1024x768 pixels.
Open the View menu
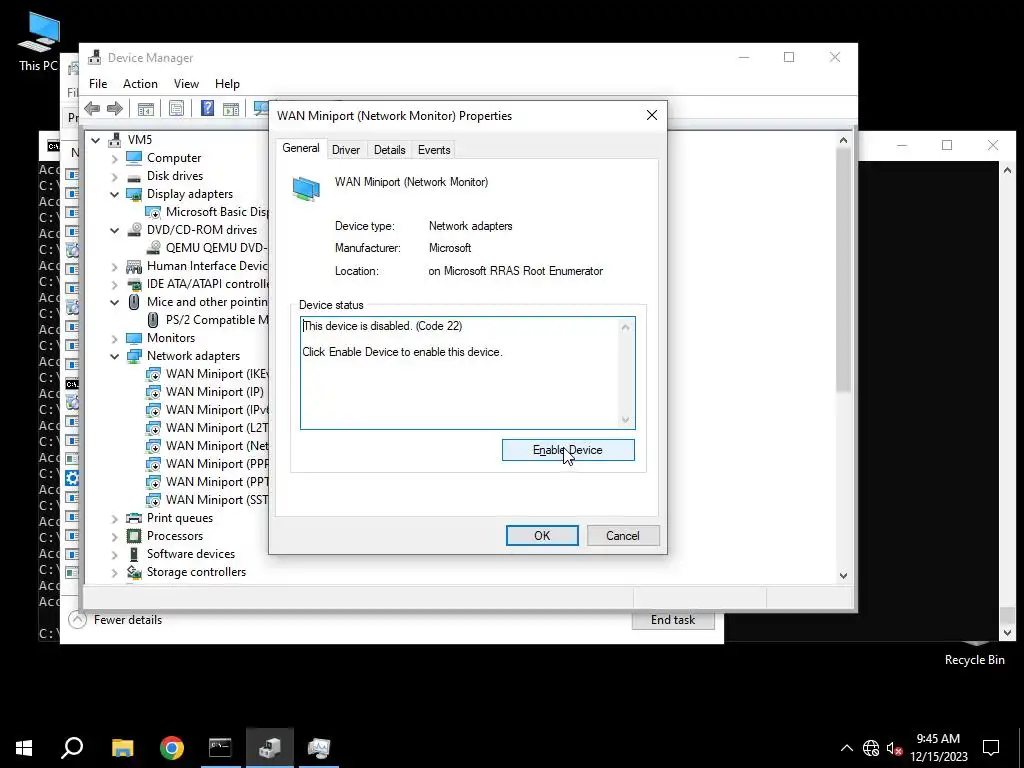tap(186, 84)
